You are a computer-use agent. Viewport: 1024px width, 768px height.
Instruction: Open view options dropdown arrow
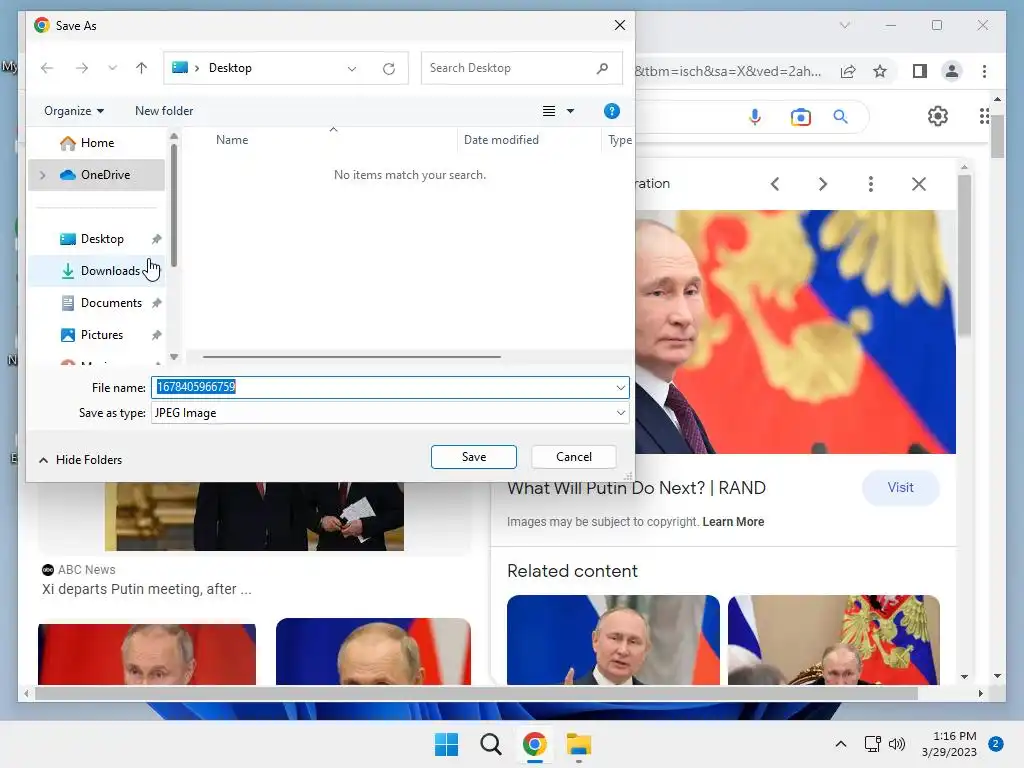click(570, 111)
